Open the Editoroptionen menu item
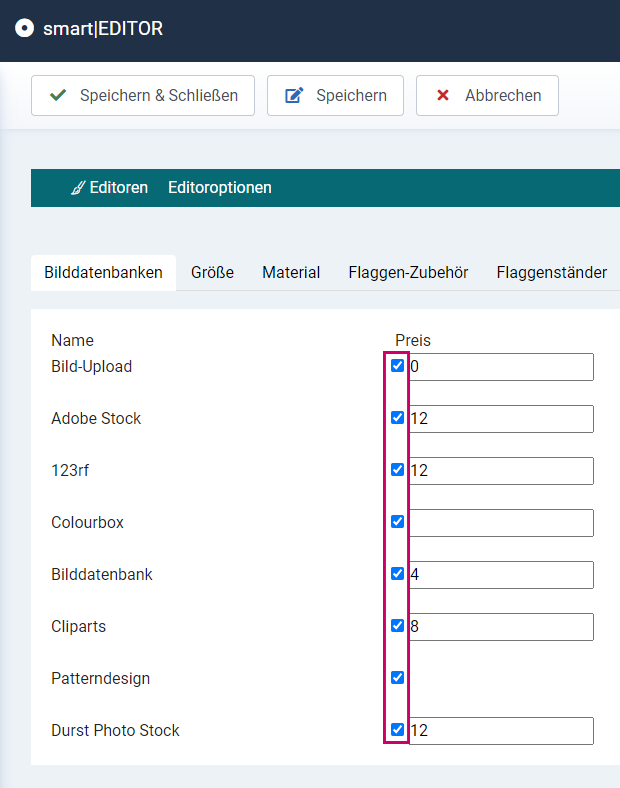The height and width of the screenshot is (788, 620). click(x=220, y=187)
